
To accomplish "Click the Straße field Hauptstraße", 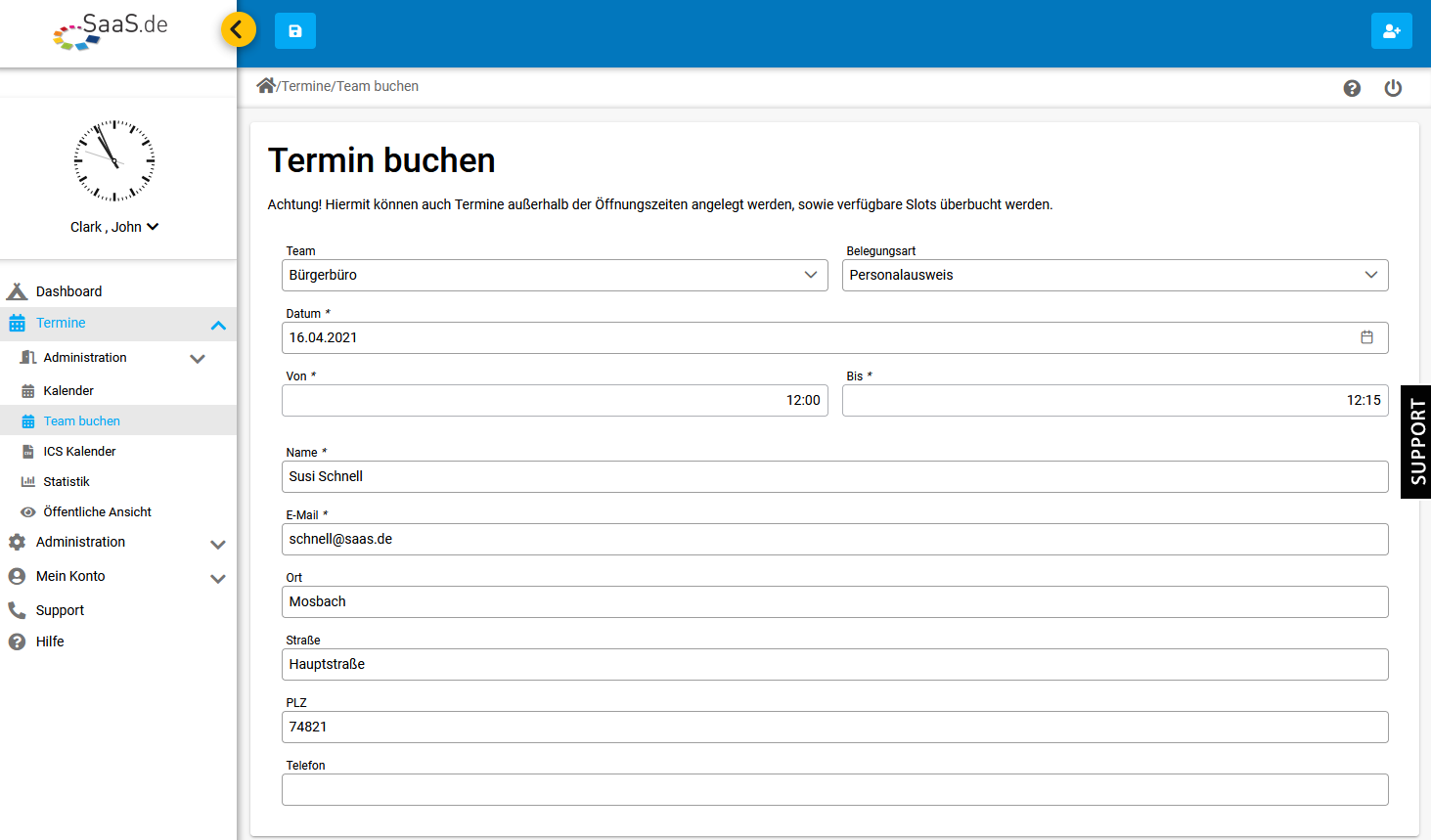I will click(x=834, y=664).
